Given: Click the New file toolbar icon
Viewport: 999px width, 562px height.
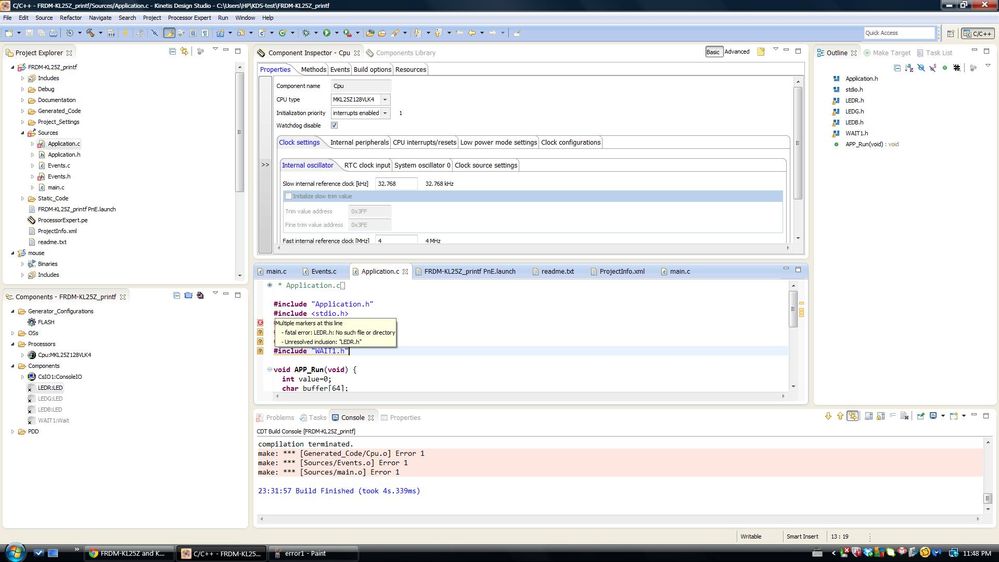Looking at the screenshot, I should 9,33.
